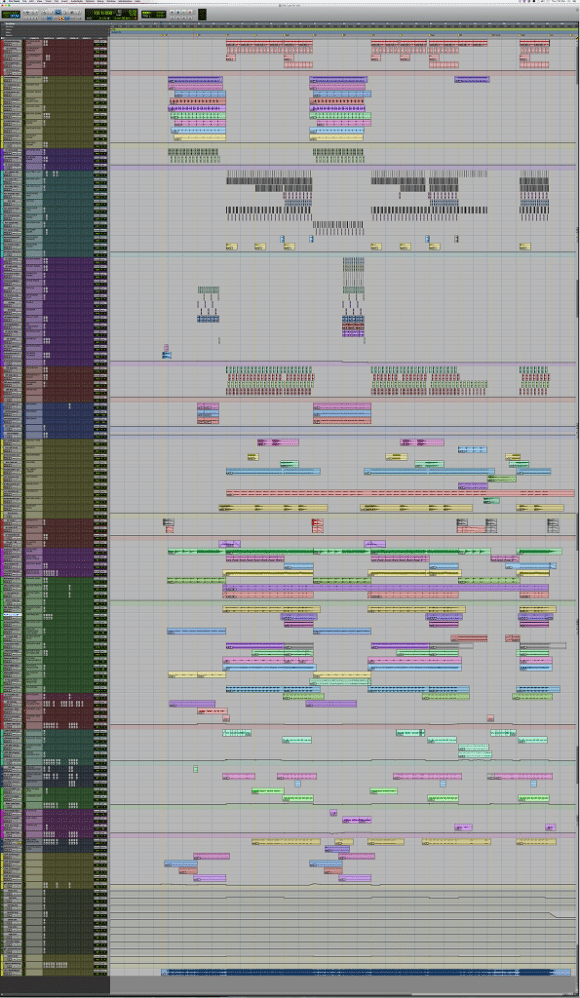Open the Apple menu

pos(2,2)
